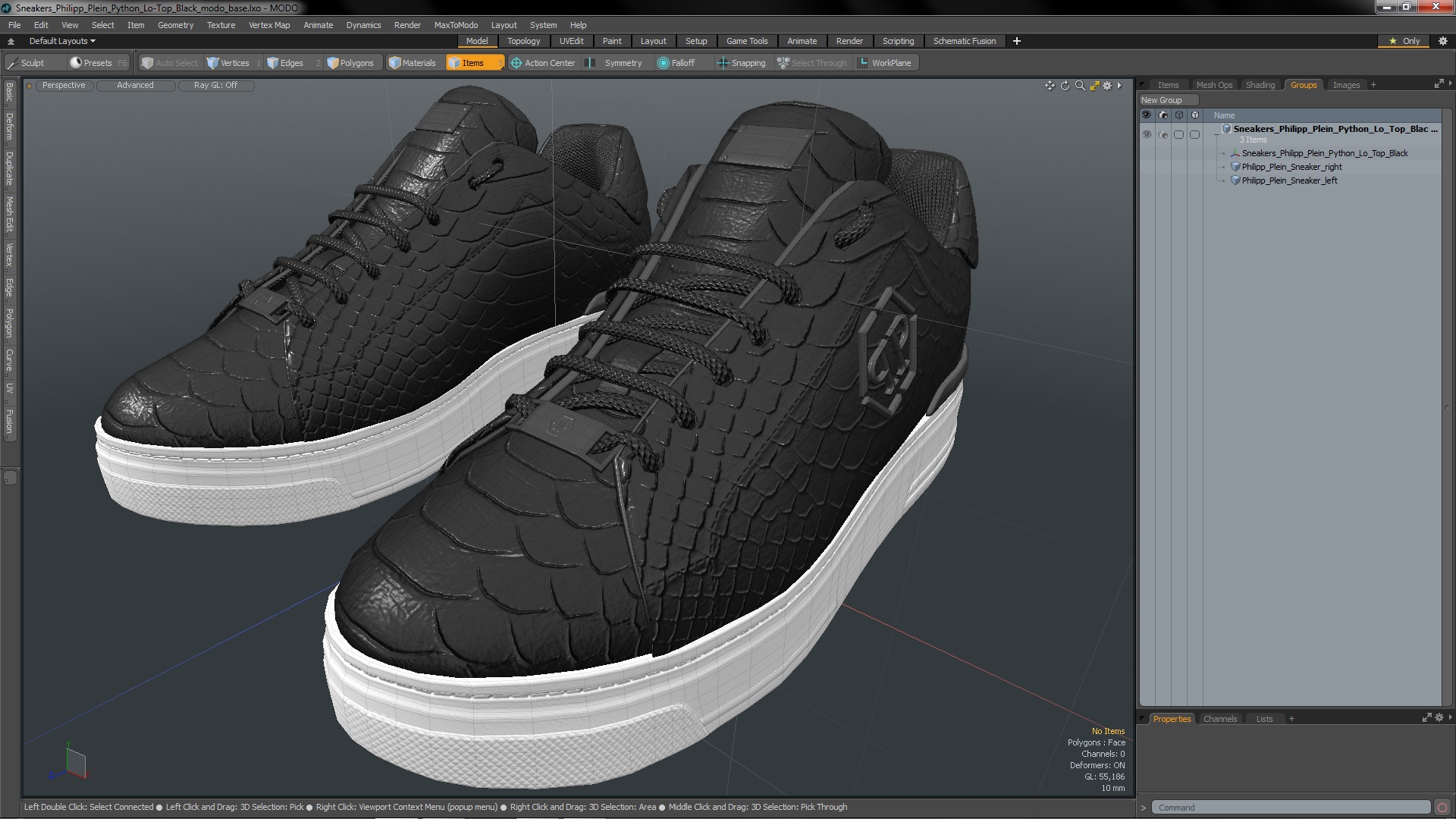This screenshot has height=819, width=1456.
Task: Toggle Select Through option
Action: (x=812, y=63)
